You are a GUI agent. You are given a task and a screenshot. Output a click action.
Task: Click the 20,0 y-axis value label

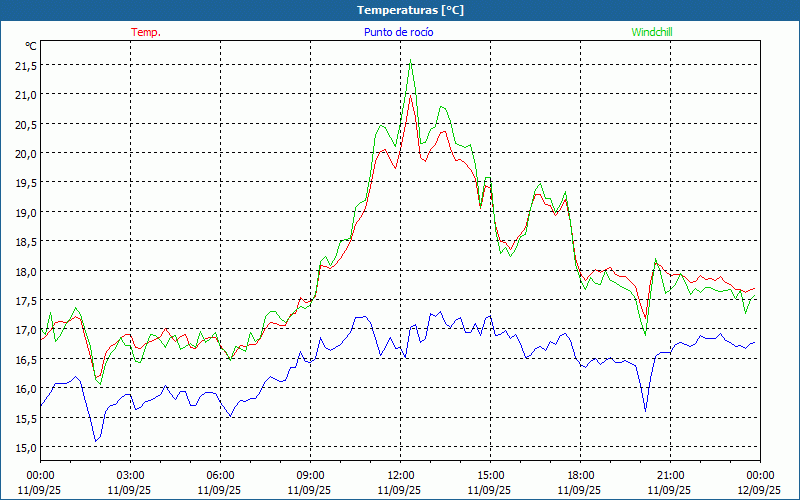click(26, 153)
